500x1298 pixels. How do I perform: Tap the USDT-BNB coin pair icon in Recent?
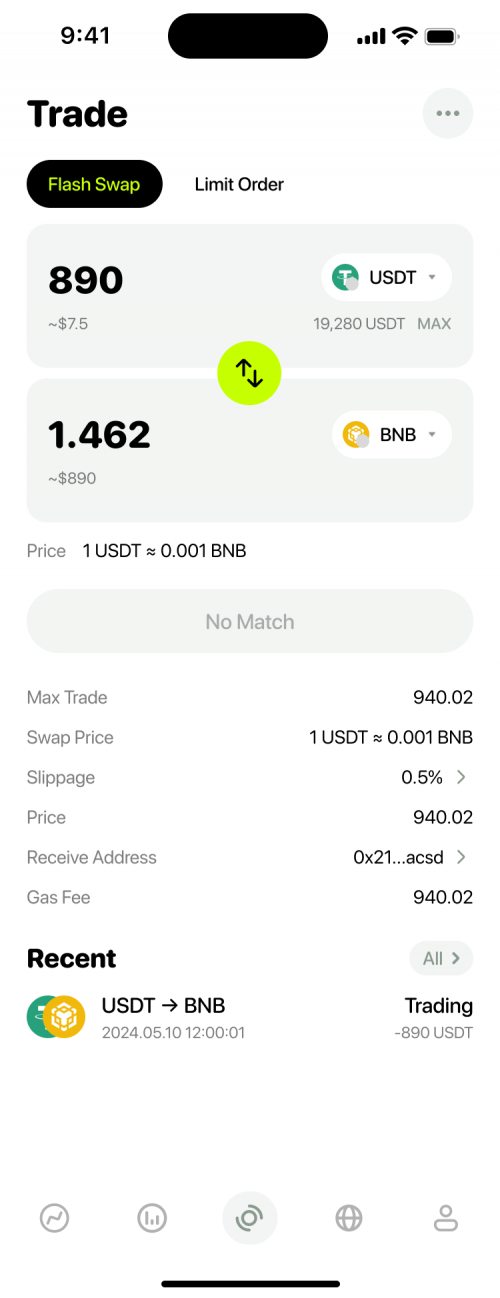56,1017
